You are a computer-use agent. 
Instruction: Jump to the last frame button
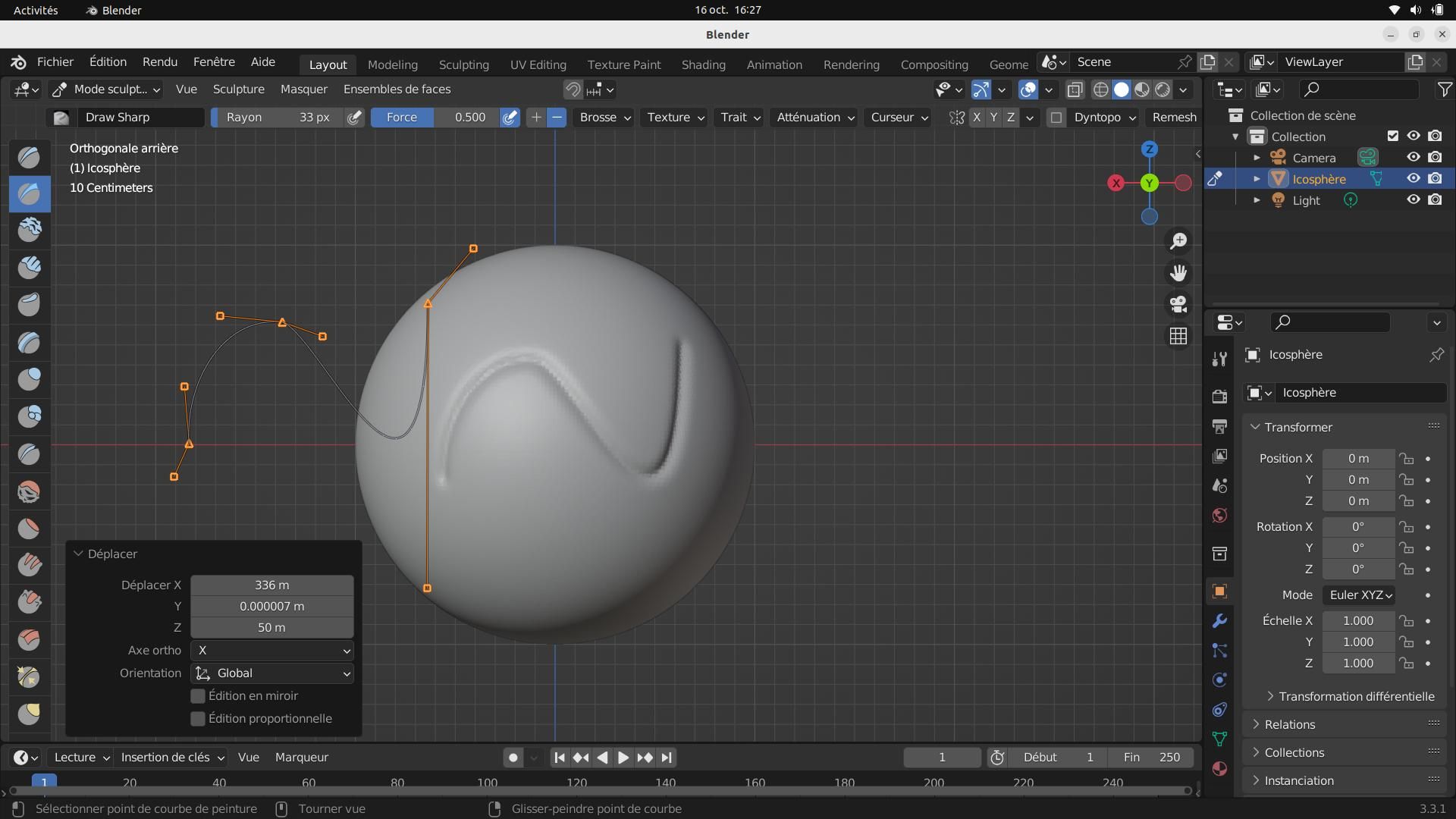[667, 758]
